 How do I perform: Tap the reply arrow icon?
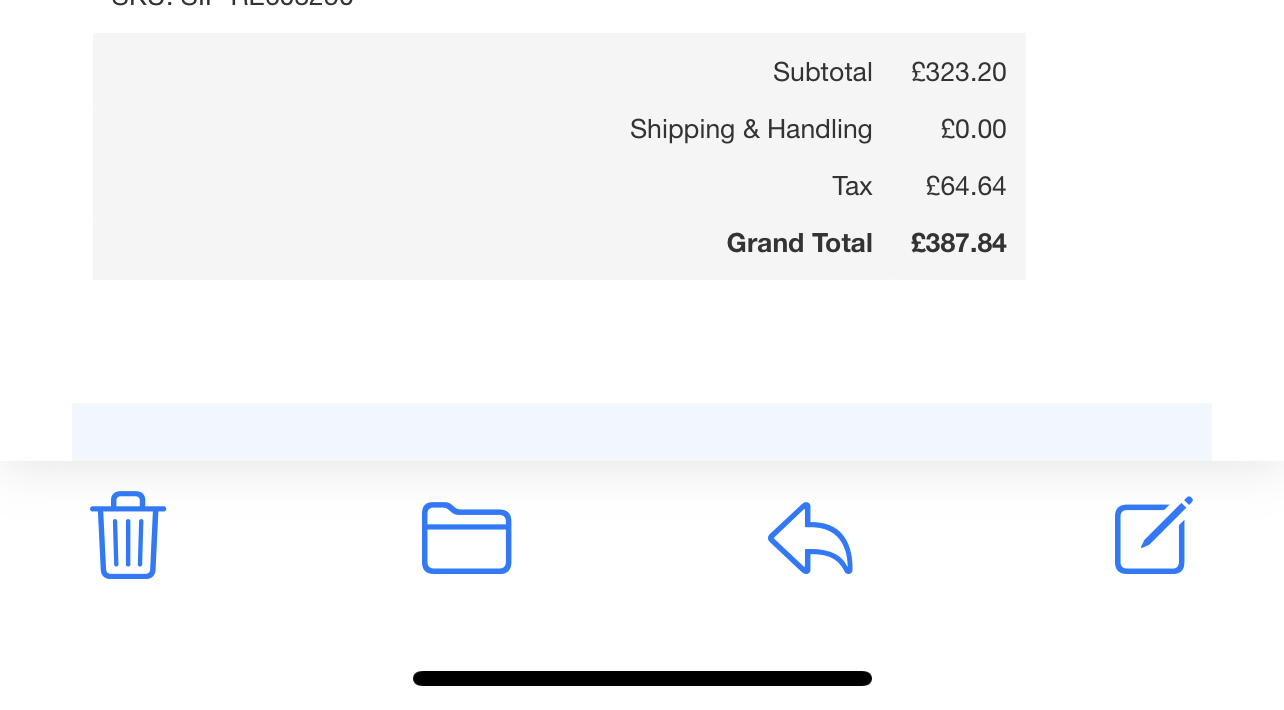[x=810, y=538]
